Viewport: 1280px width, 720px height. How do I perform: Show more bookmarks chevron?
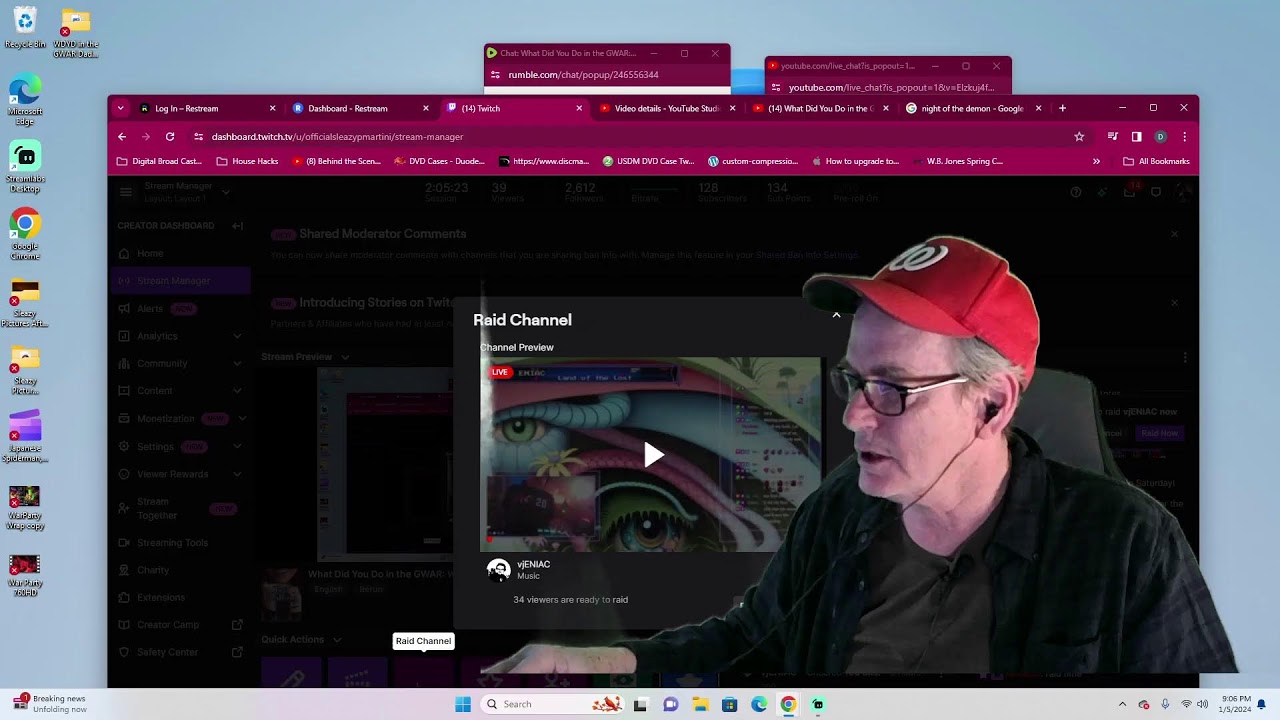coord(1096,161)
